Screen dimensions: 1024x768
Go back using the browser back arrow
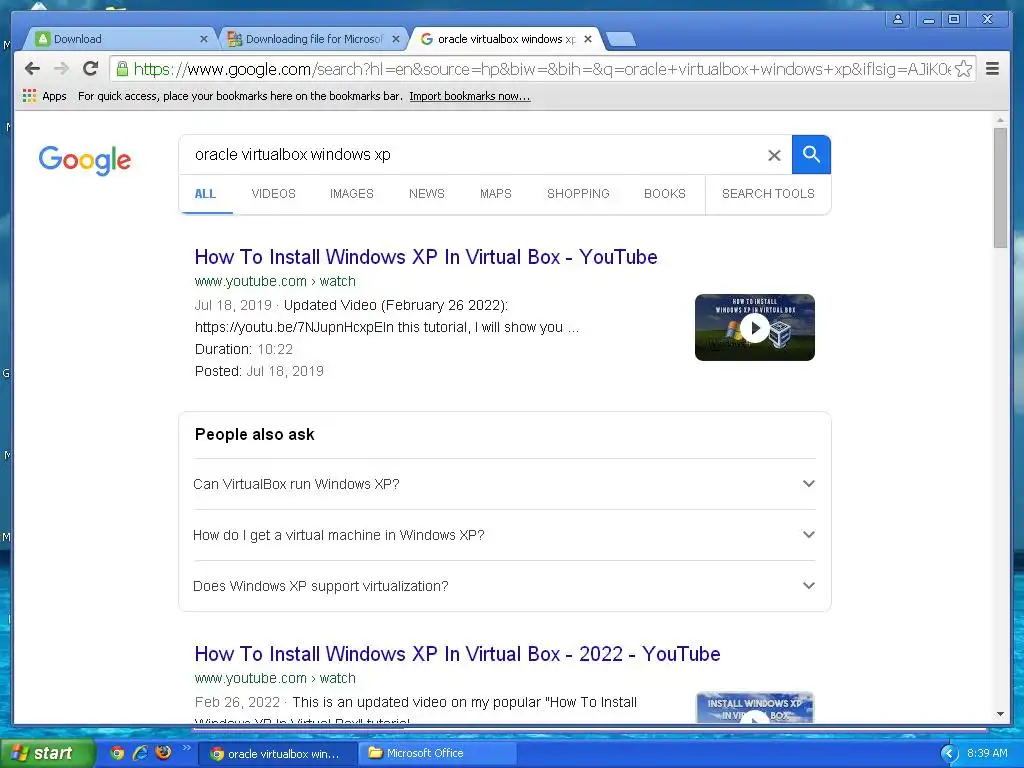[x=32, y=69]
